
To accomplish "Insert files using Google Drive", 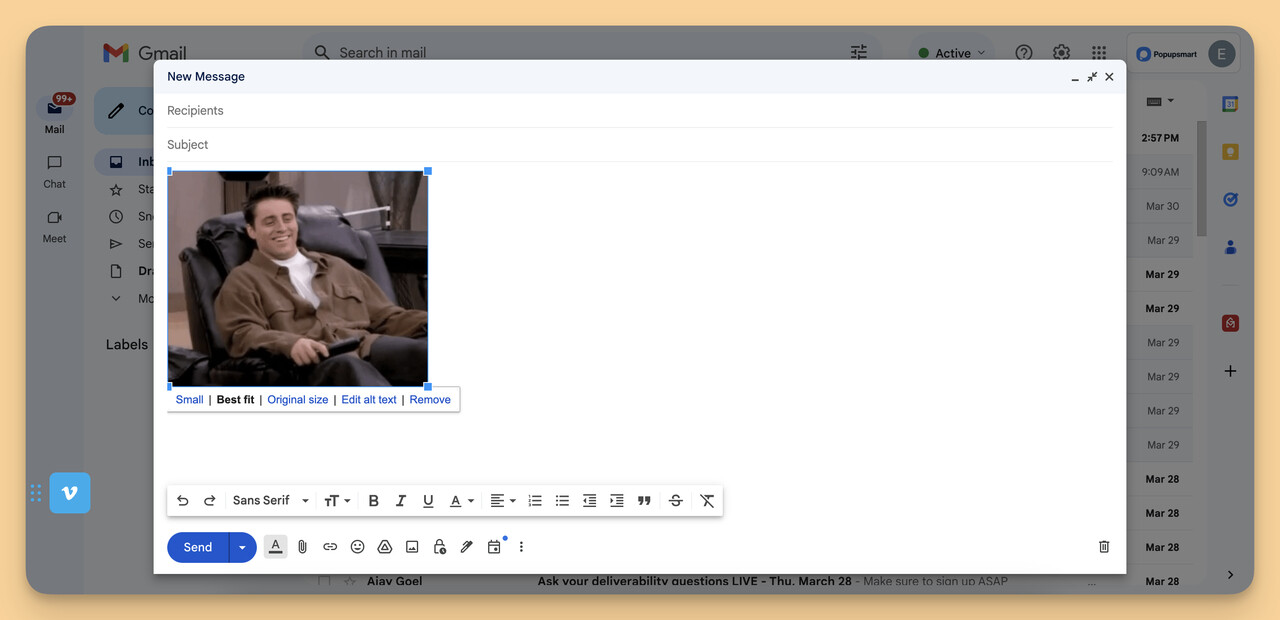I will [x=384, y=547].
